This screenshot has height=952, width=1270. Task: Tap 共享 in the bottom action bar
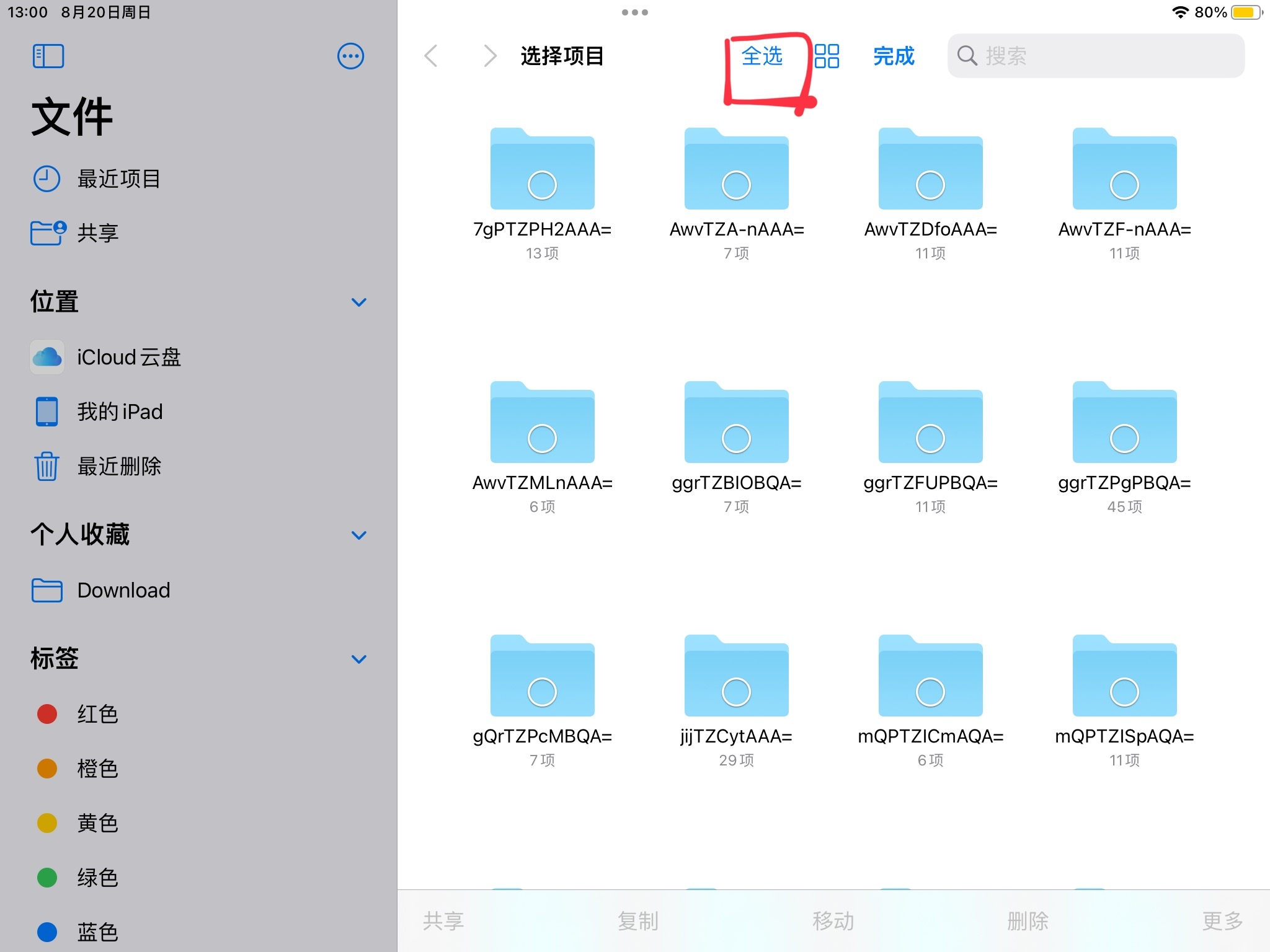443,921
